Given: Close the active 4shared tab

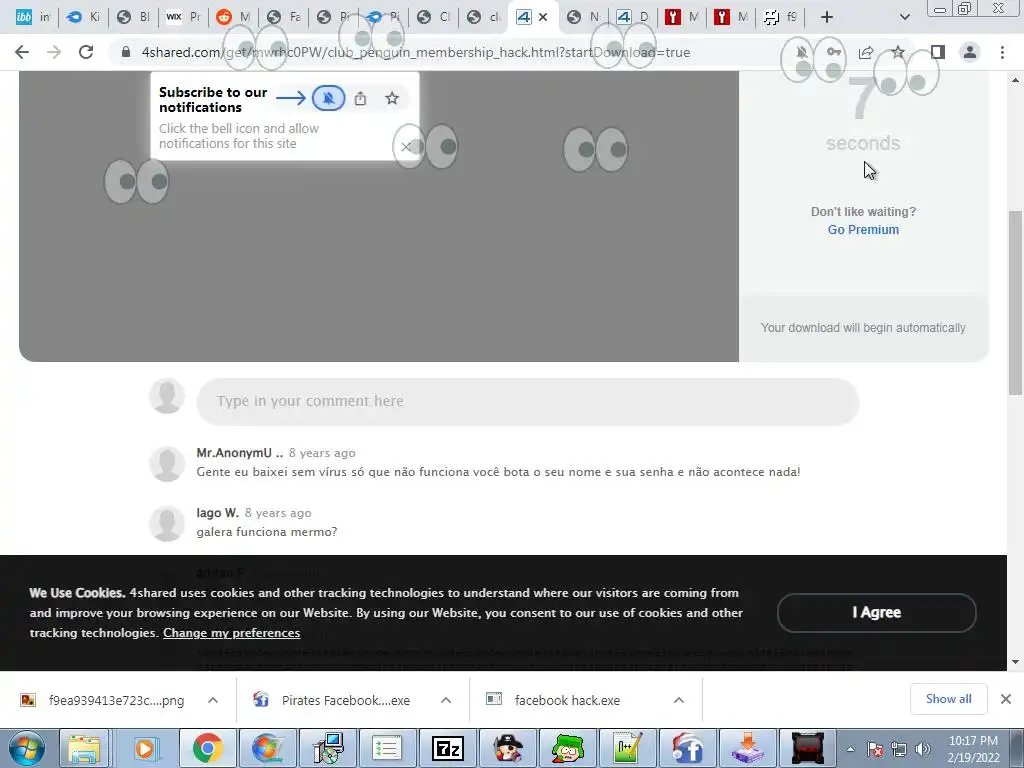Looking at the screenshot, I should pos(543,17).
